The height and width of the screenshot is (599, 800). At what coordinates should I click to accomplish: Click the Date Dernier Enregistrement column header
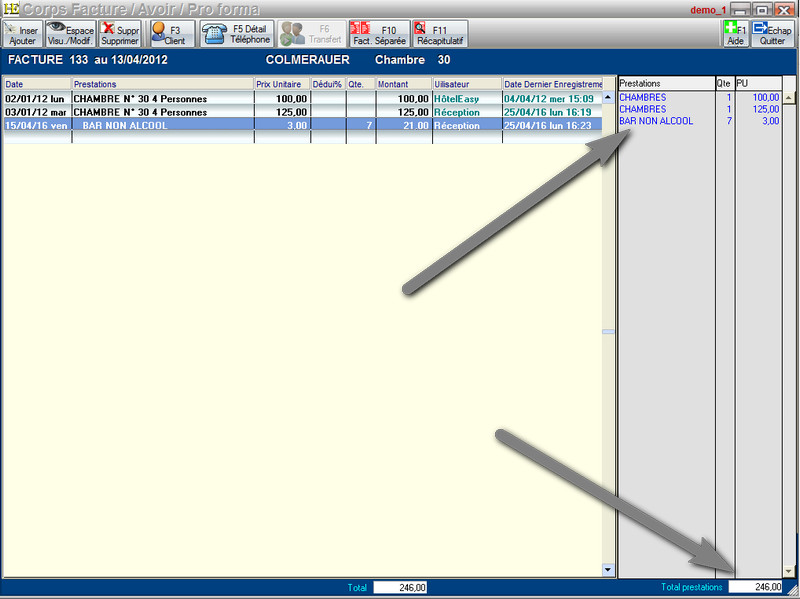553,84
